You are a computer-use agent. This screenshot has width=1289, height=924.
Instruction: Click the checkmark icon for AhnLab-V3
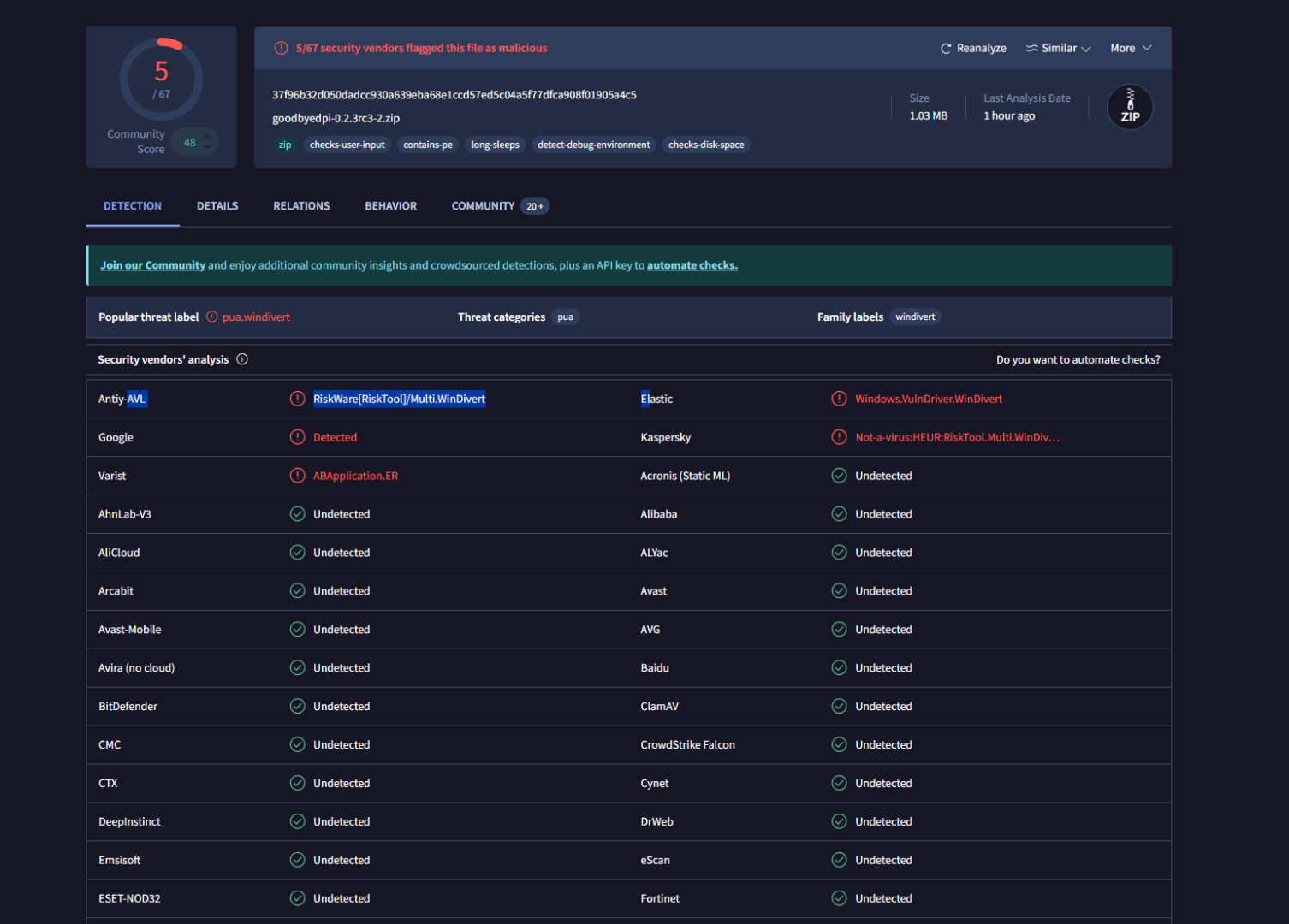[297, 514]
